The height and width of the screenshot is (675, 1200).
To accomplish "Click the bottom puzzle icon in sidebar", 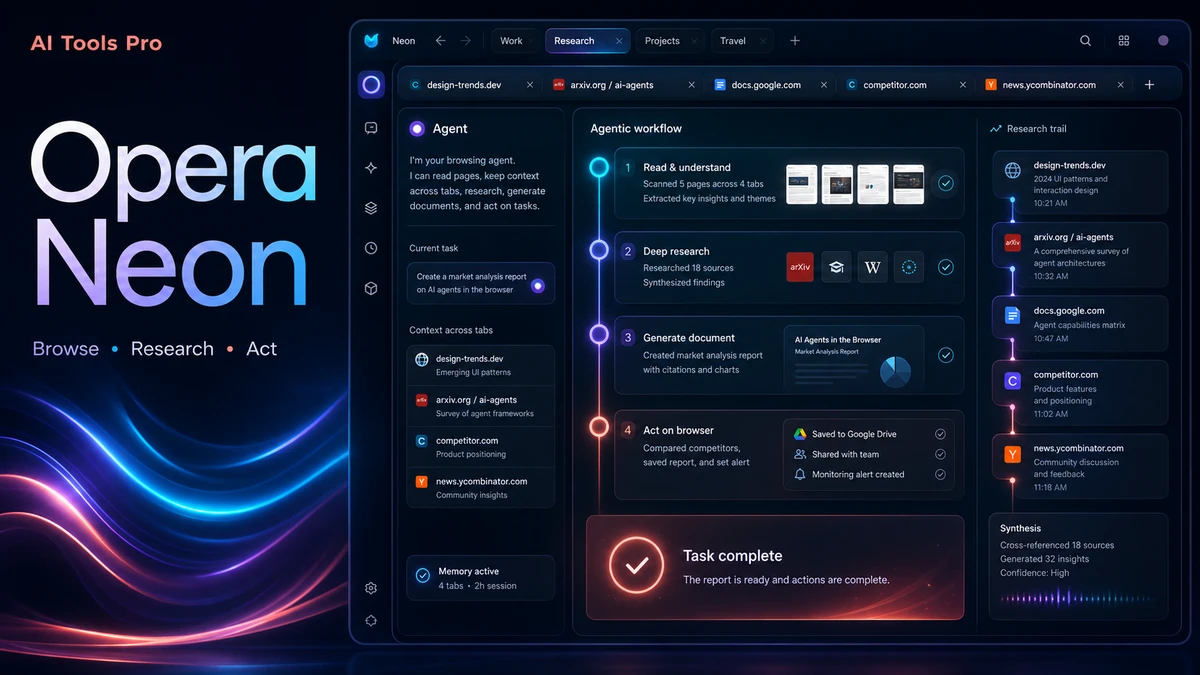I will [371, 620].
